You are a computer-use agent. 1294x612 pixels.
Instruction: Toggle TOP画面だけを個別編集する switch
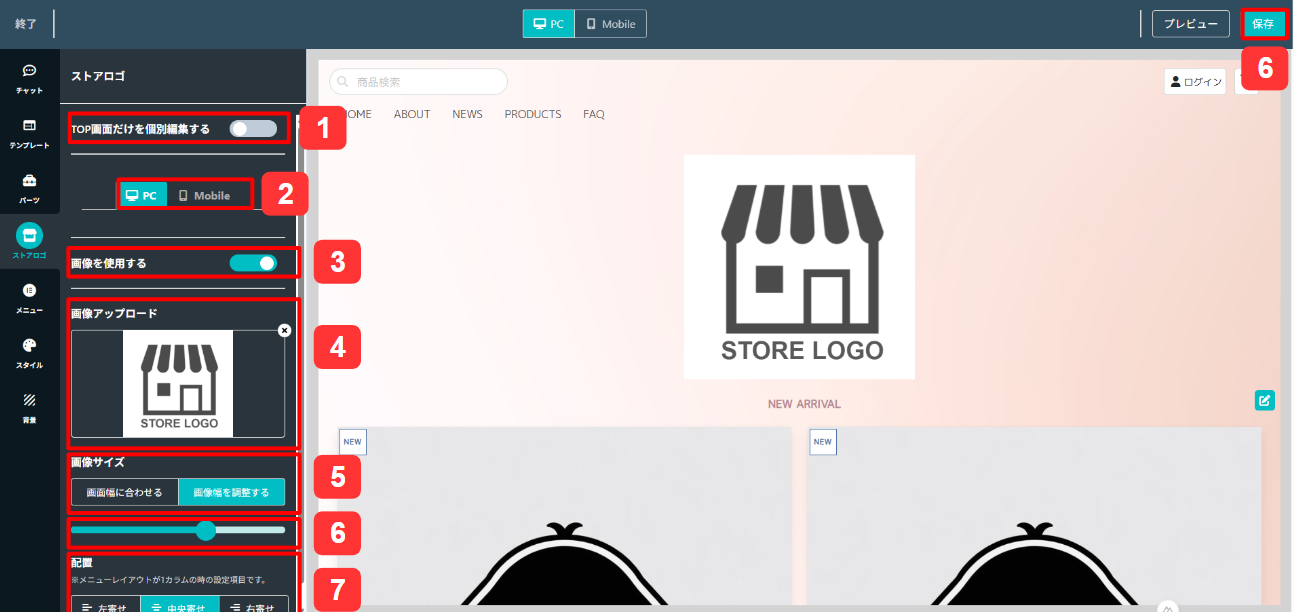pos(253,128)
